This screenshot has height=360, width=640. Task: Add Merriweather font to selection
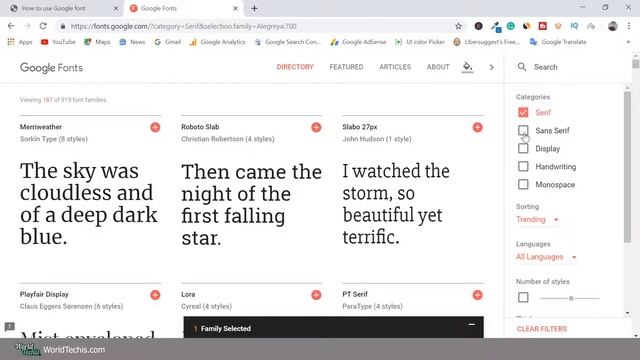pyautogui.click(x=155, y=127)
